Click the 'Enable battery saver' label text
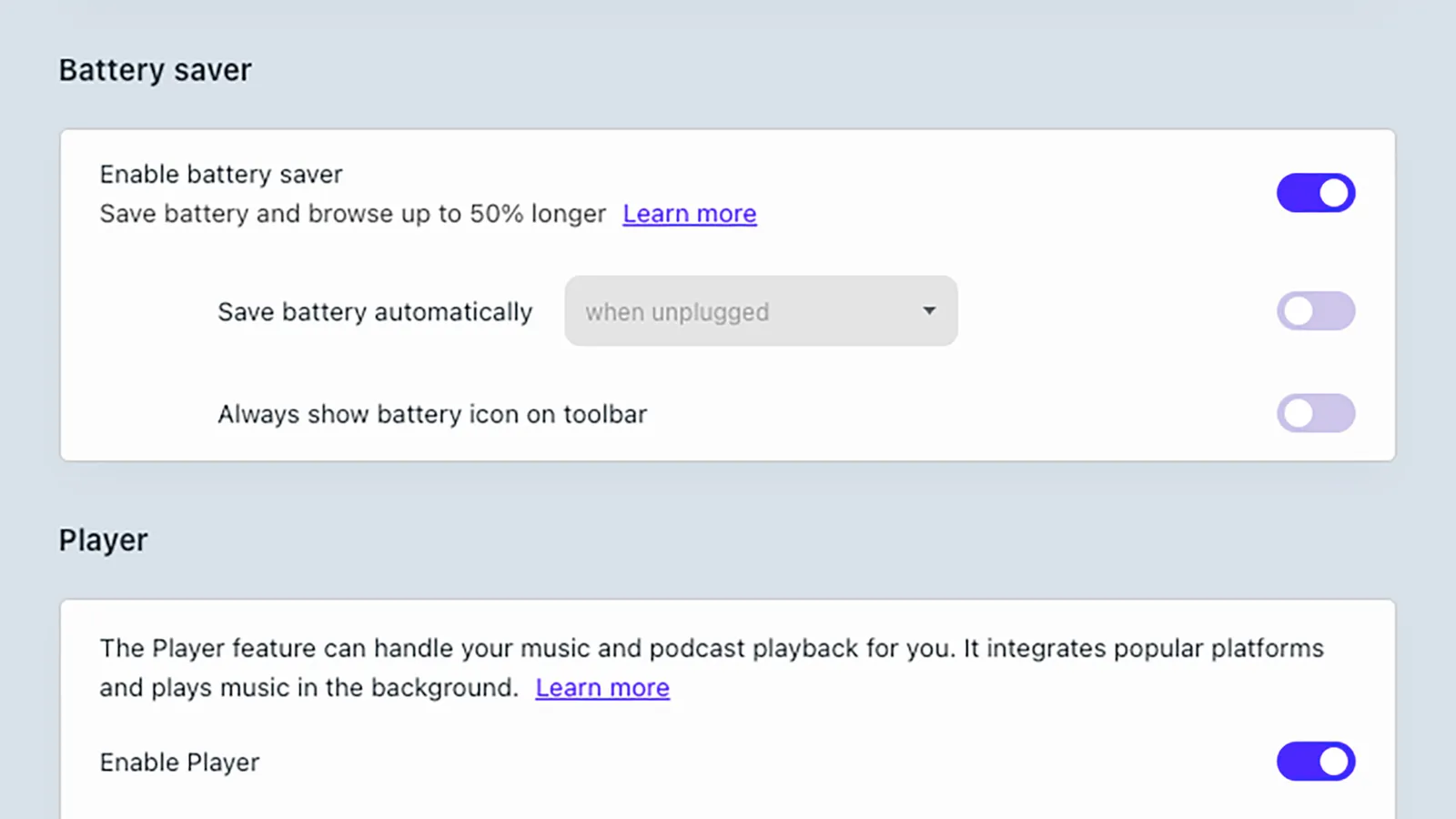Screen dimensions: 1456x819 click(x=220, y=174)
